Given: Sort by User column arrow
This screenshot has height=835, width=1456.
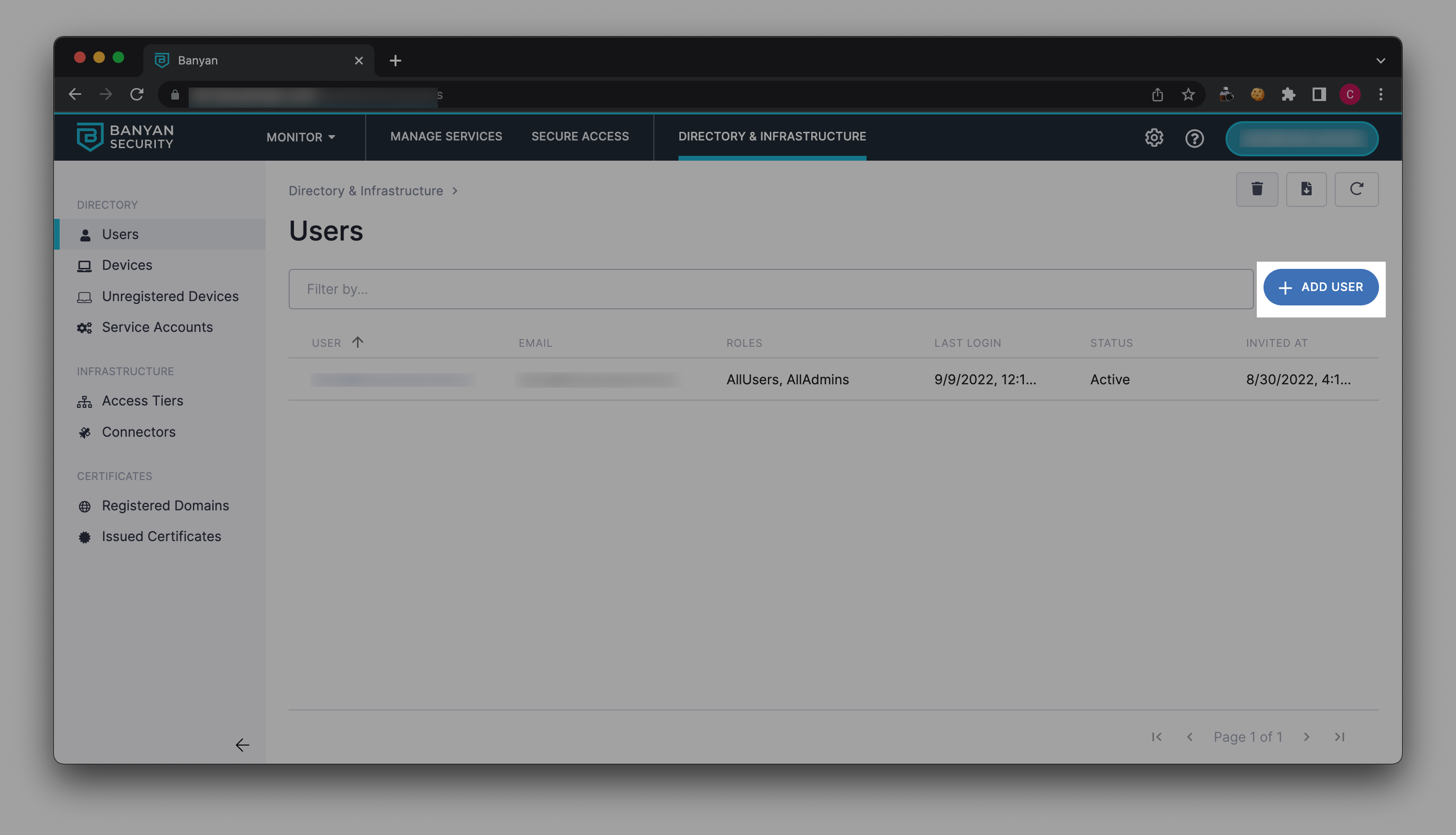Looking at the screenshot, I should click(358, 342).
